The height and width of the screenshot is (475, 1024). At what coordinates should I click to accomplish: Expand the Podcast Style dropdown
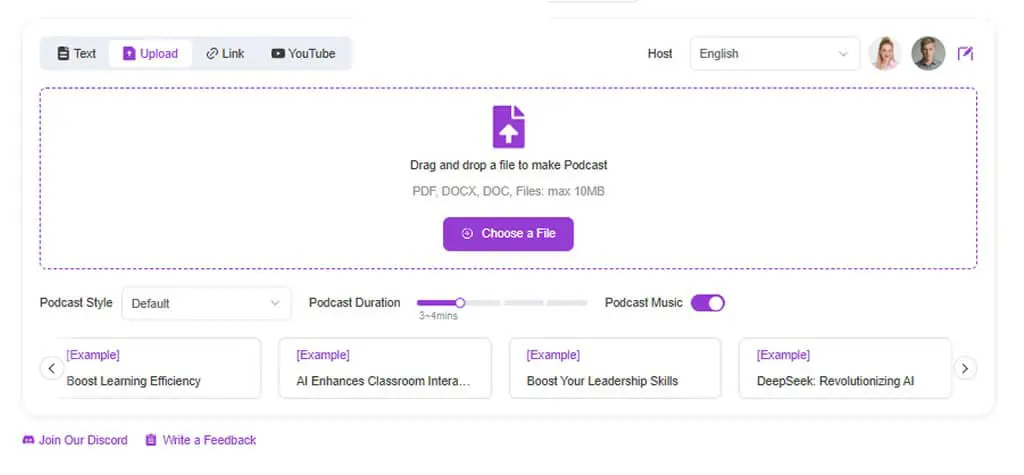click(x=206, y=303)
